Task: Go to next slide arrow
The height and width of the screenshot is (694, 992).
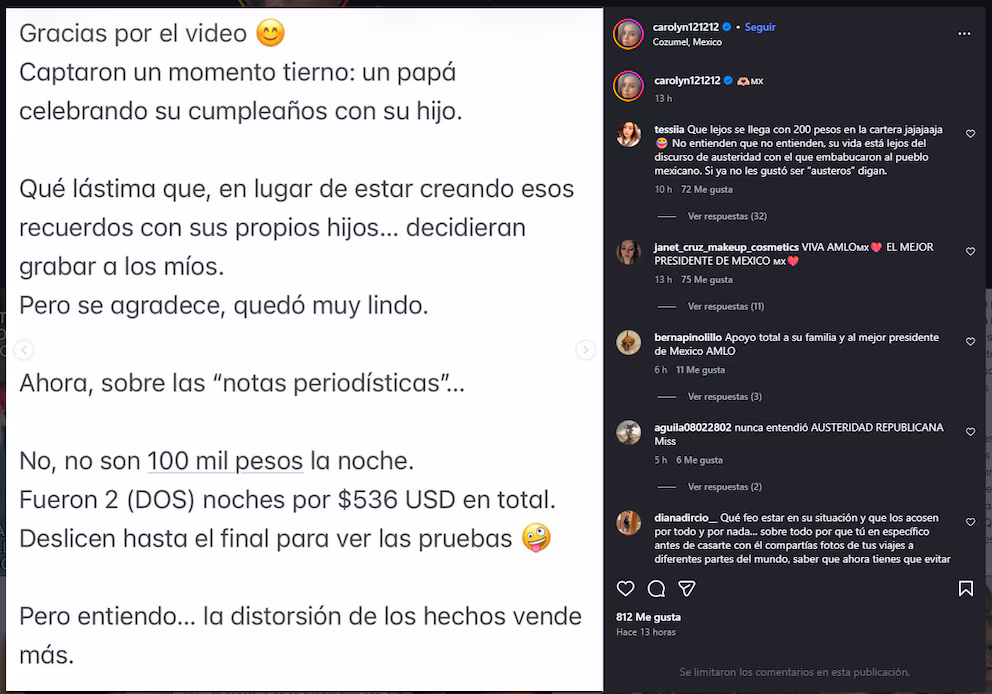Action: coord(585,350)
